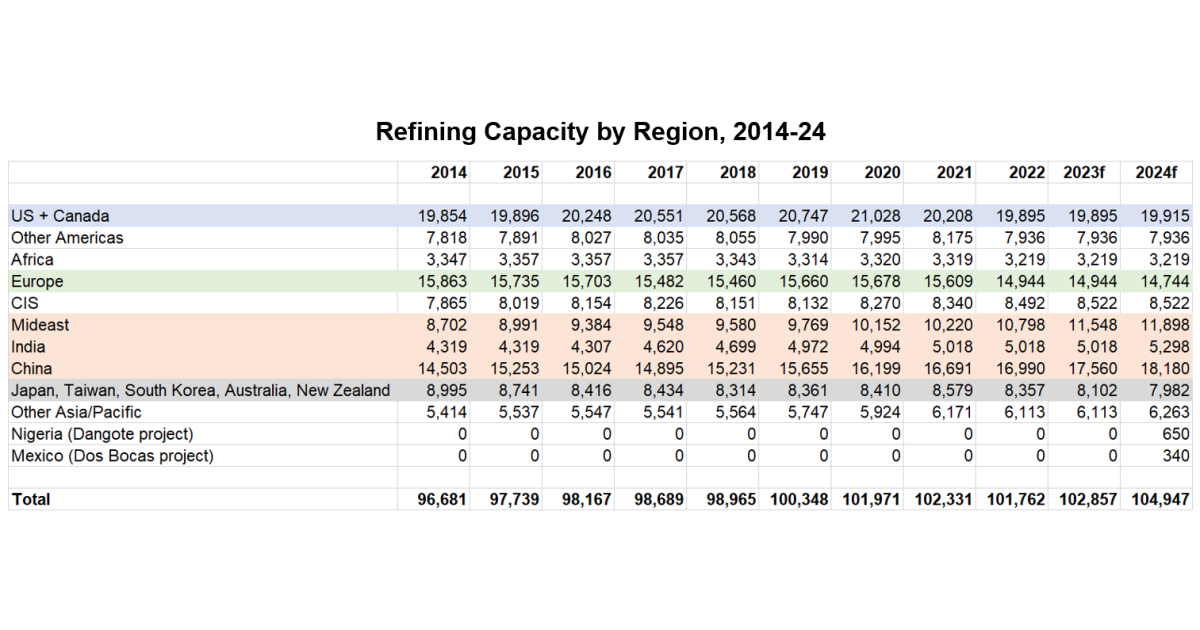This screenshot has width=1200, height=630.
Task: Select the China 2024f value 18,180
Action: 1166,369
